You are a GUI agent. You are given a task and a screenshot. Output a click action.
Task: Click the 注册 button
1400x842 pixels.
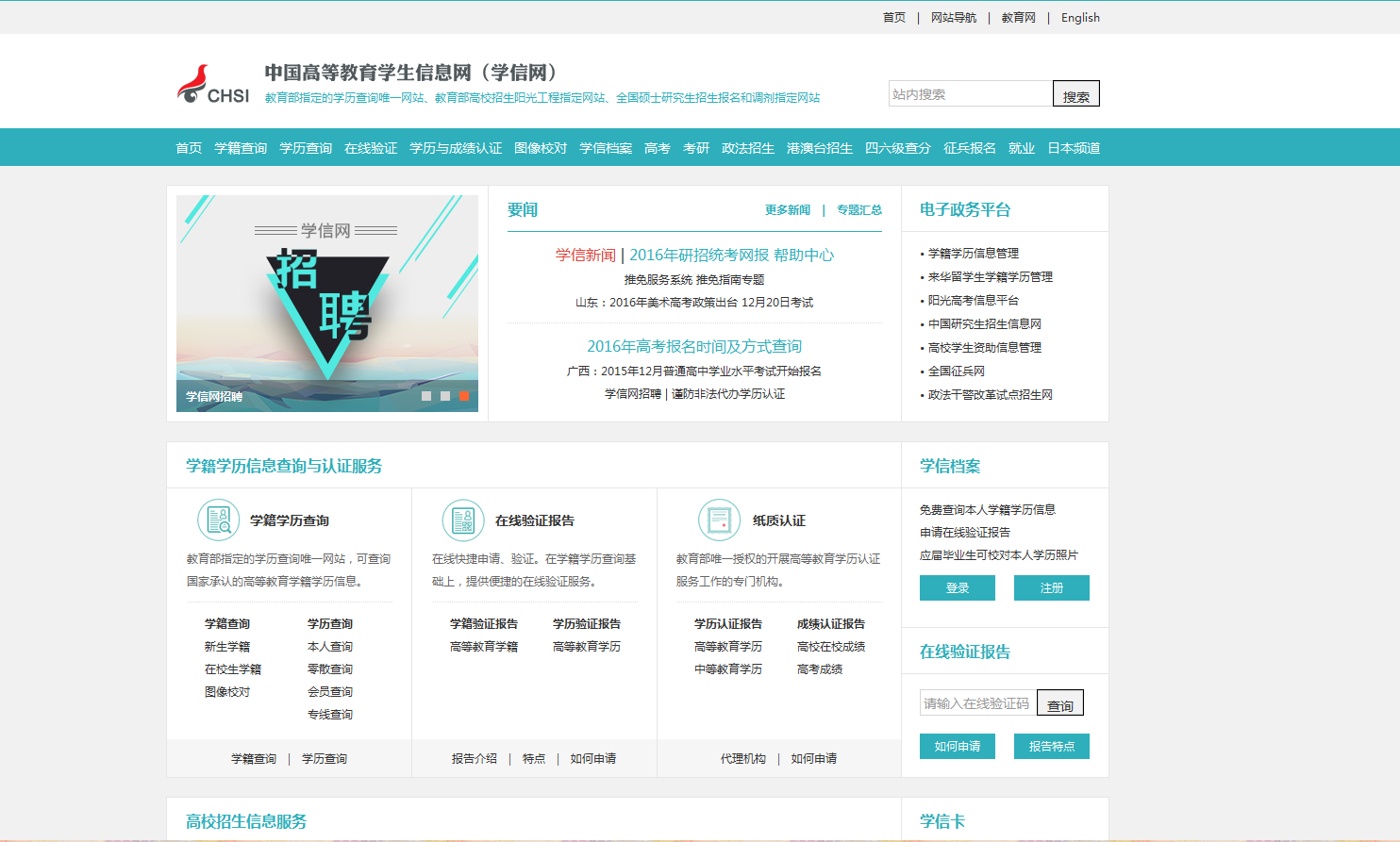pos(1052,587)
